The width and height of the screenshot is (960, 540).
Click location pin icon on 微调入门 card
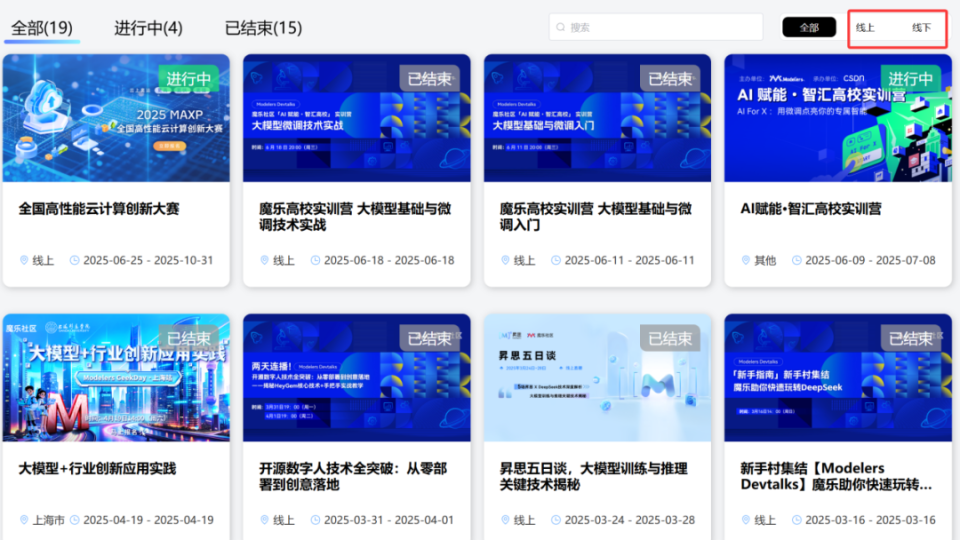[x=505, y=260]
